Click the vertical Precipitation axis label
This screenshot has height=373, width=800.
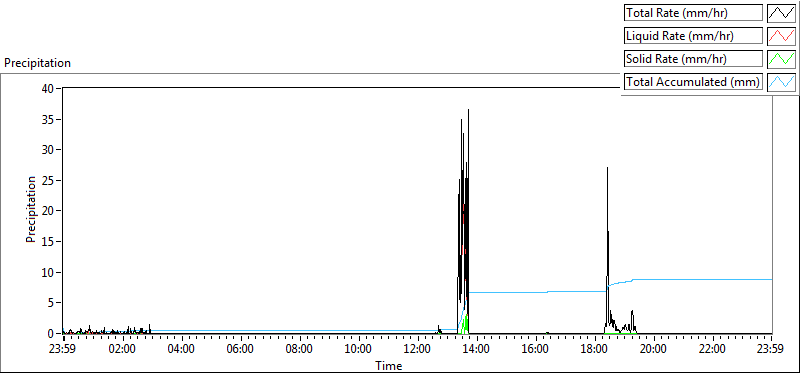click(31, 210)
